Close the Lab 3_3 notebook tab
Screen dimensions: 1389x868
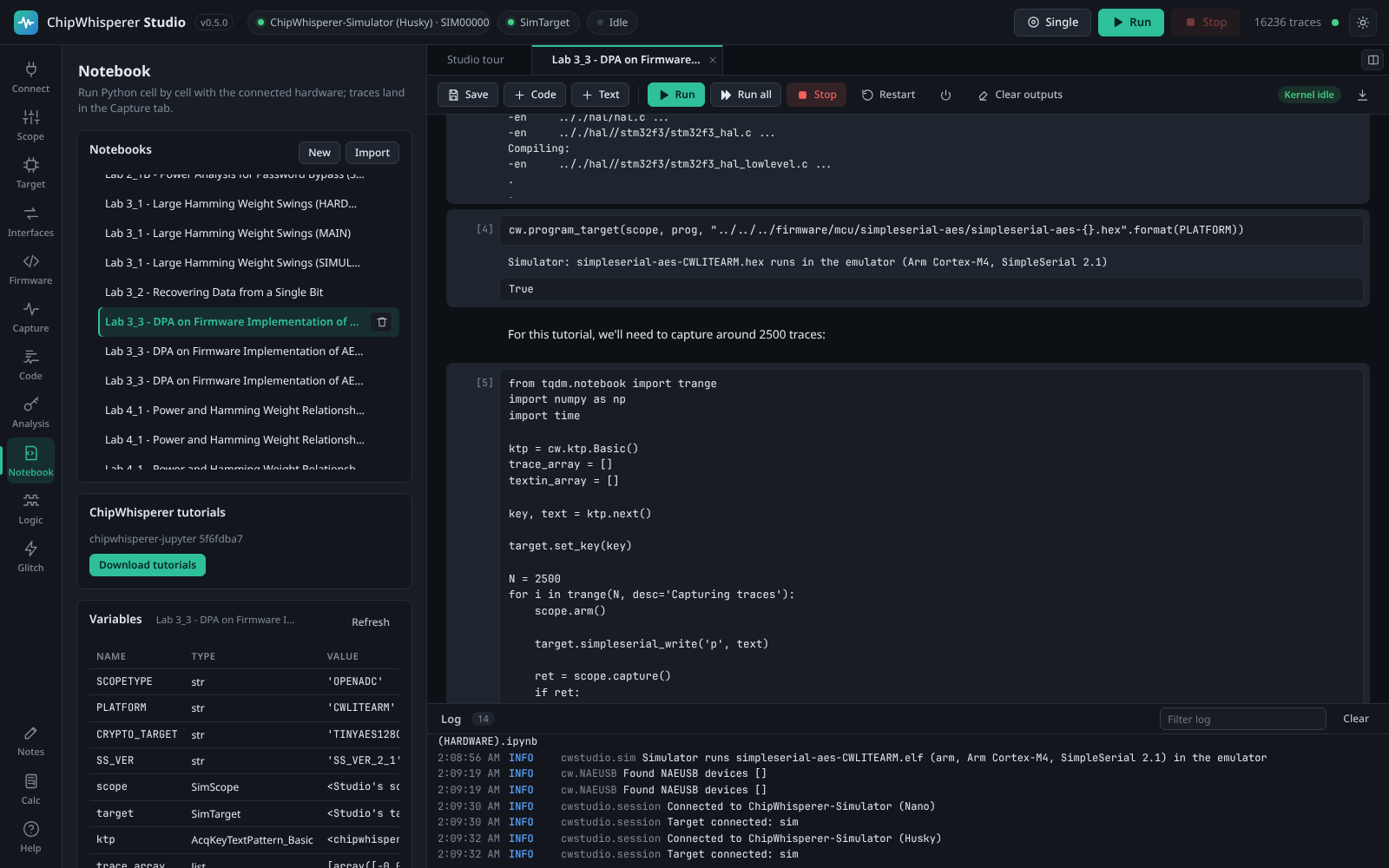tap(713, 60)
